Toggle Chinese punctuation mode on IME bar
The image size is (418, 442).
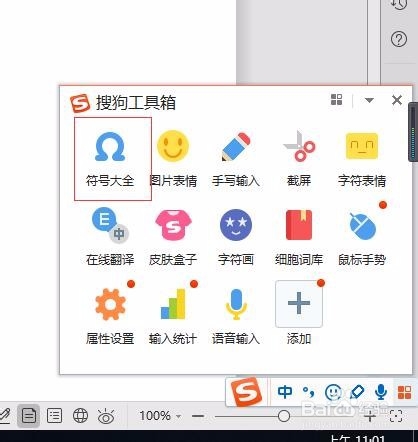(309, 392)
